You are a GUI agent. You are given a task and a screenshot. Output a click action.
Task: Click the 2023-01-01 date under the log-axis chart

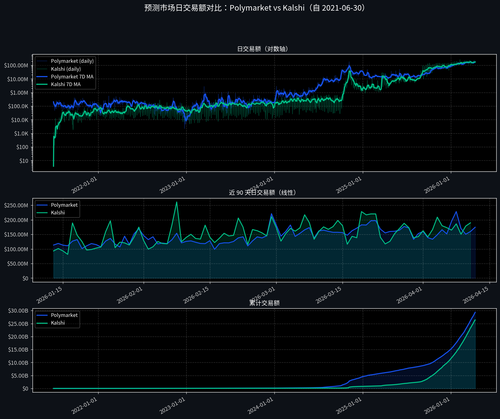click(172, 185)
